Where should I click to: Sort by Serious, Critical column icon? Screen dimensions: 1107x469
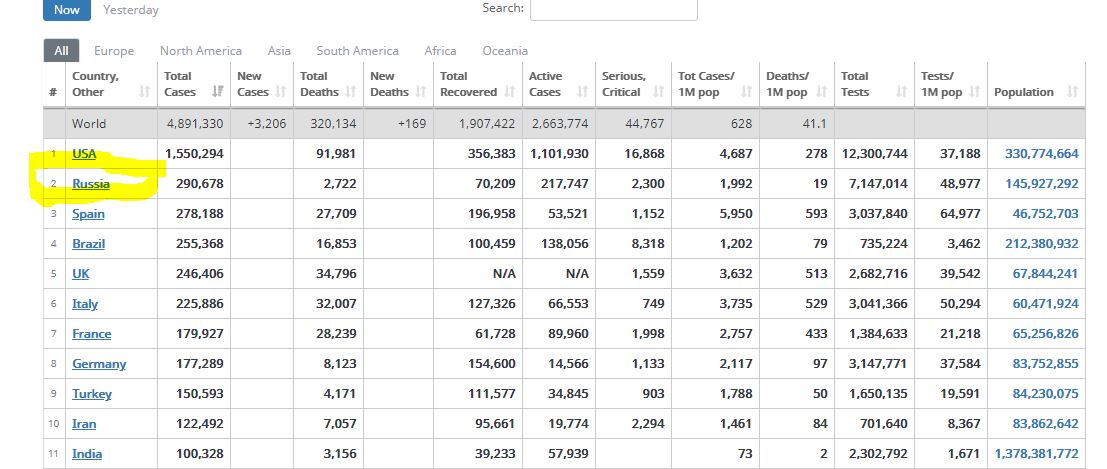658,92
